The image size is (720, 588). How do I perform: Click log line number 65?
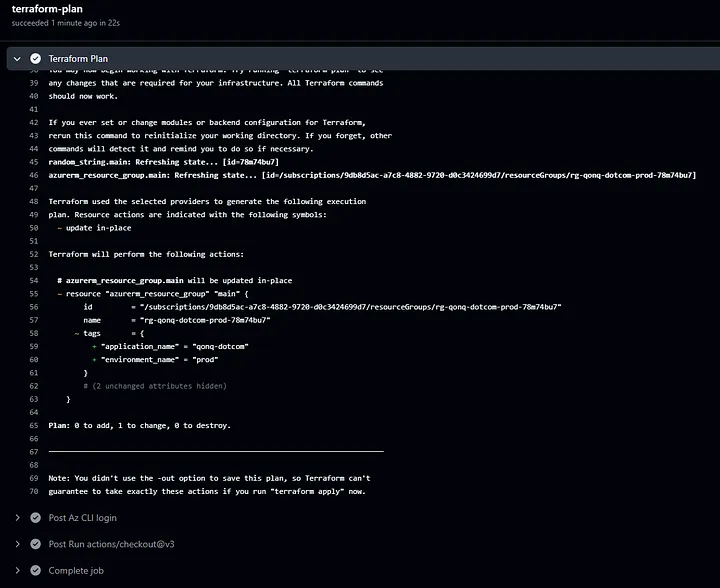pos(34,426)
